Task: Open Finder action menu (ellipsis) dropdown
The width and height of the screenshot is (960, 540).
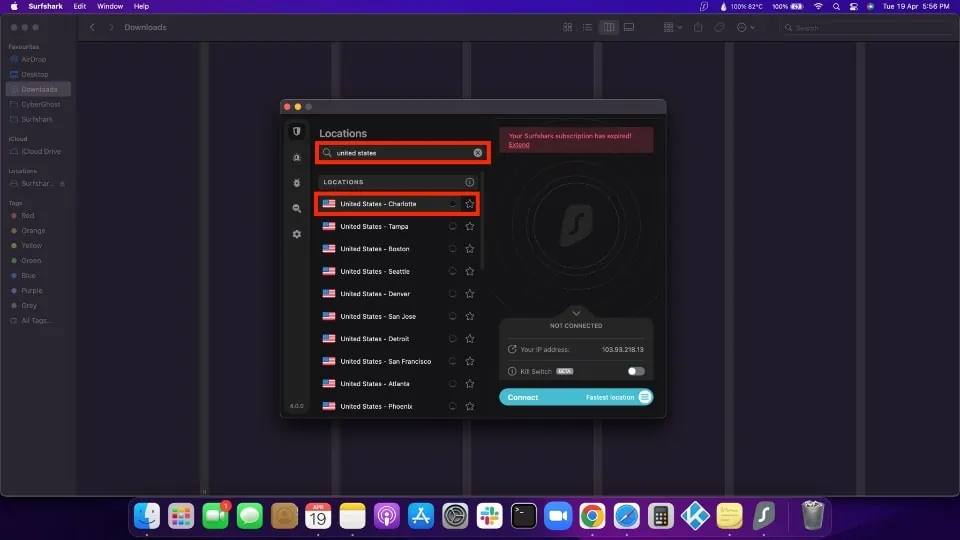Action: pyautogui.click(x=746, y=28)
